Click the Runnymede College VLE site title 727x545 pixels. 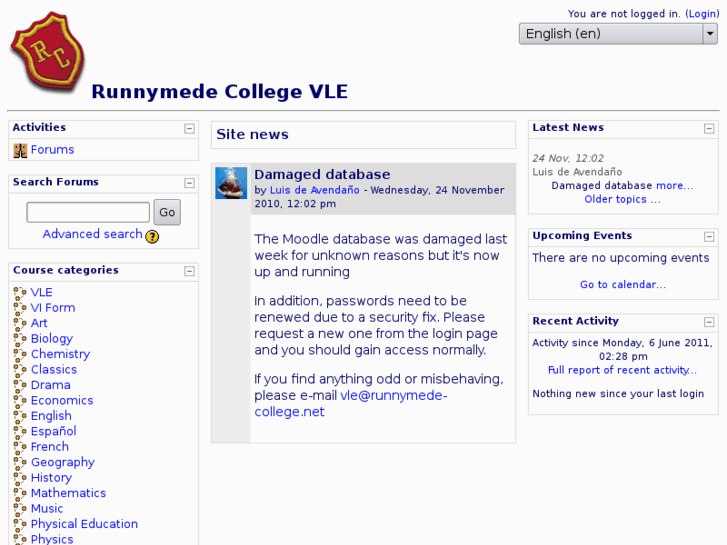[x=219, y=91]
